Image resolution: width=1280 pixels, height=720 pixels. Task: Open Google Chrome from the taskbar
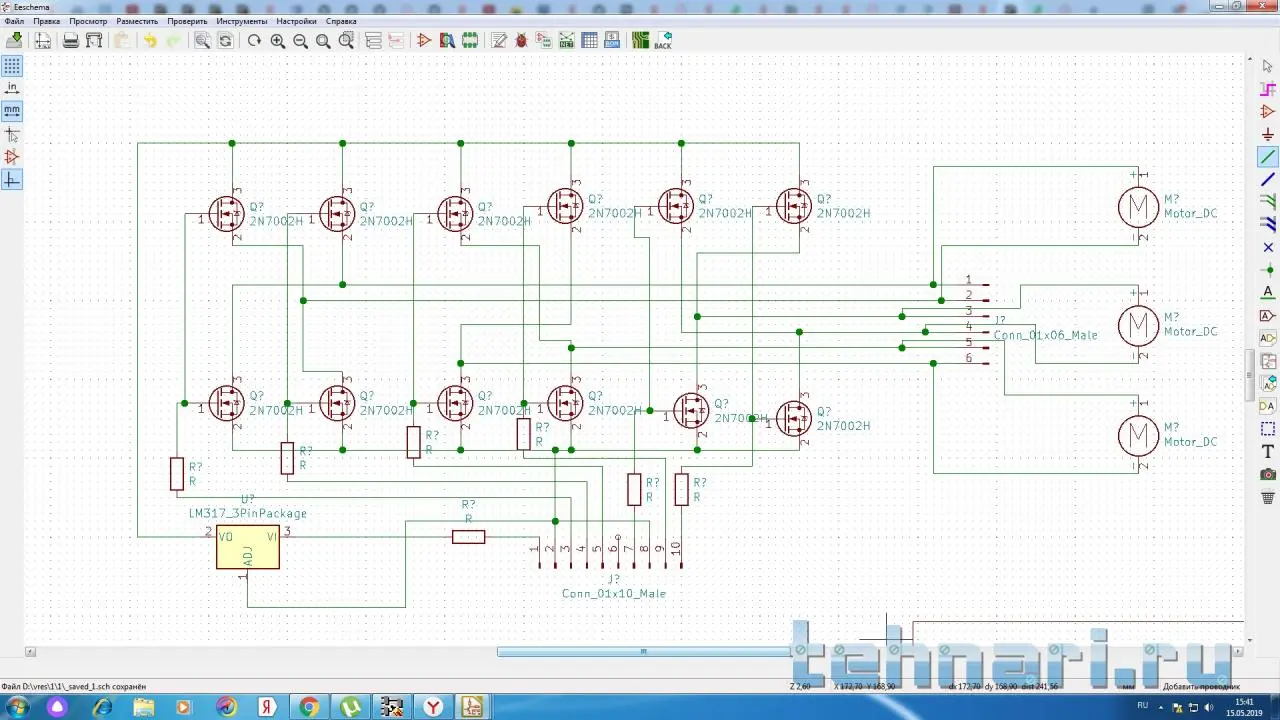point(309,707)
